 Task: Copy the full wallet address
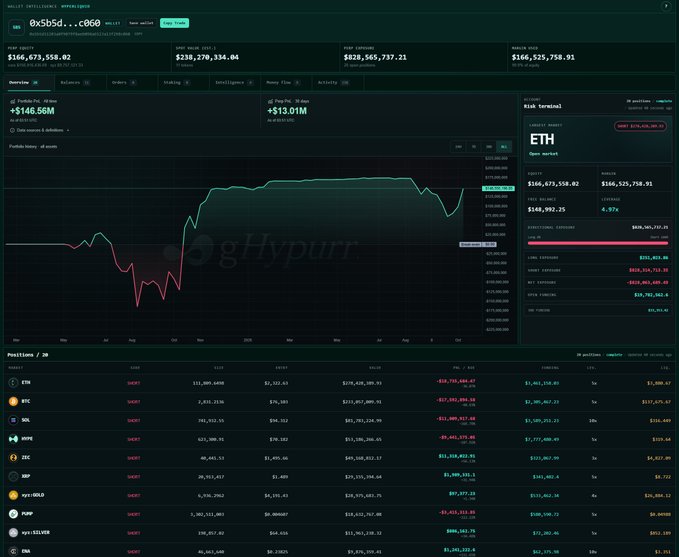point(138,34)
